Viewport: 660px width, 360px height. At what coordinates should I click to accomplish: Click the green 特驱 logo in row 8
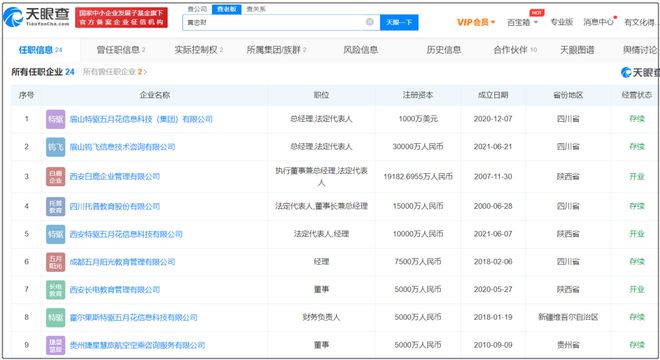(56, 317)
